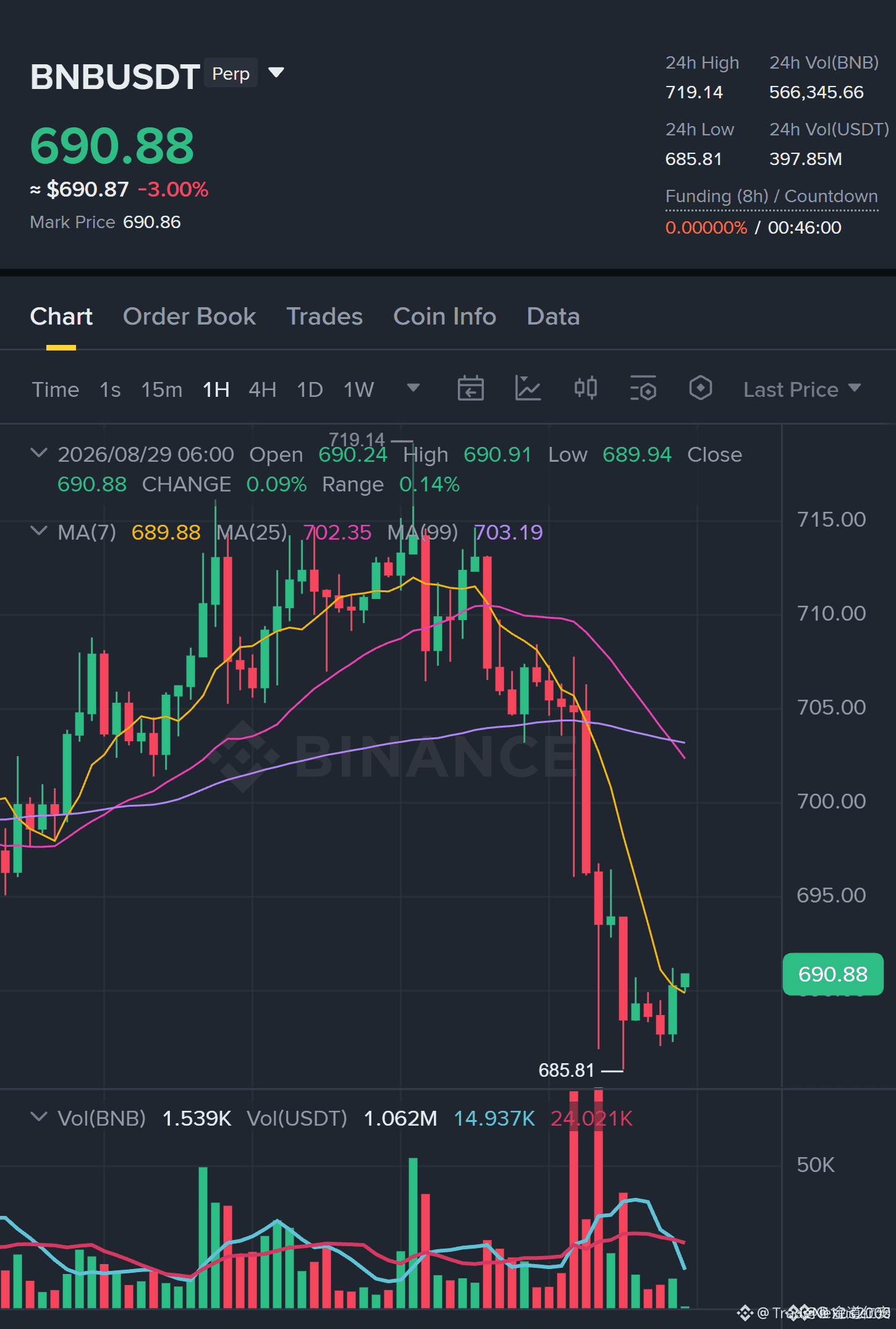The image size is (896, 1329).
Task: Tap the funding rate 0.00000%
Action: 706,227
